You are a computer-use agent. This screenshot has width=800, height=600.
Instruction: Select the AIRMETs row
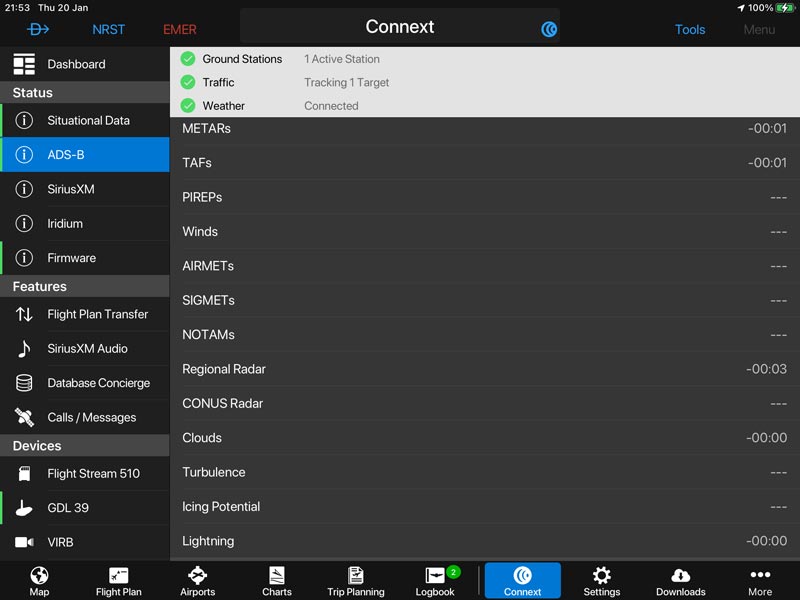coord(485,266)
